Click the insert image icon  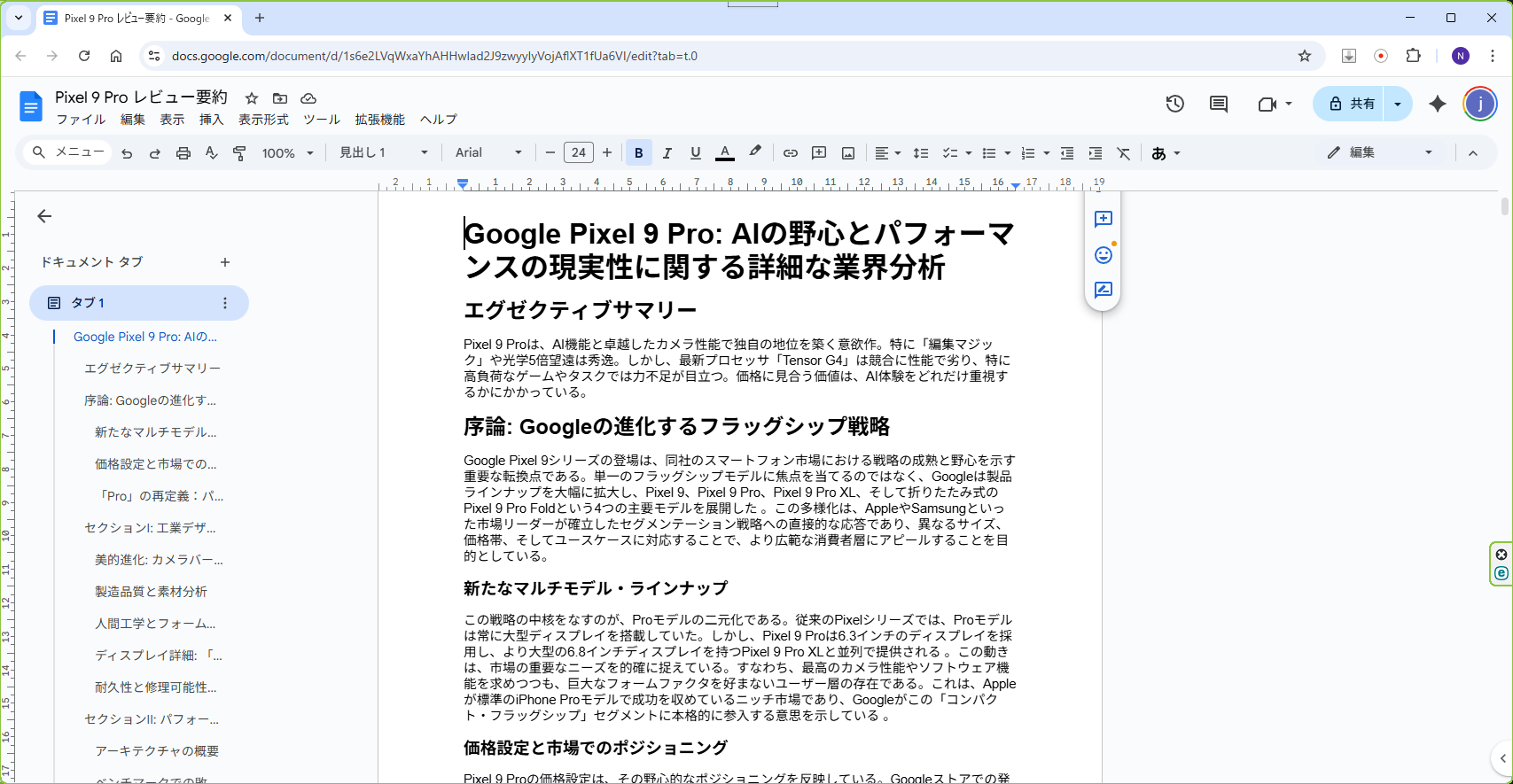[848, 153]
